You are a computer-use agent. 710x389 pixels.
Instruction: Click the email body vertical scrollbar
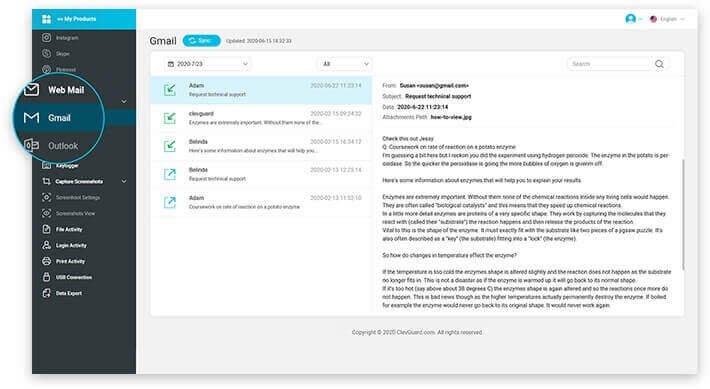click(682, 213)
